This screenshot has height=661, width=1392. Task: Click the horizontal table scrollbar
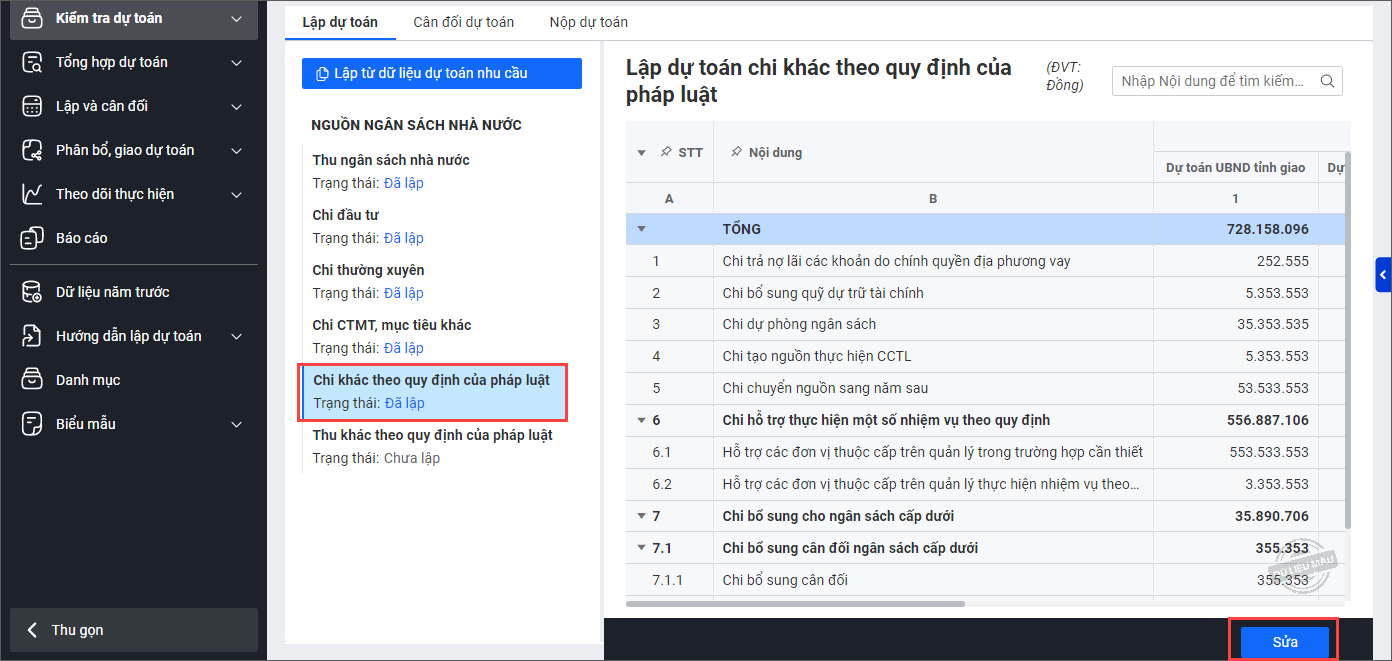[x=795, y=604]
